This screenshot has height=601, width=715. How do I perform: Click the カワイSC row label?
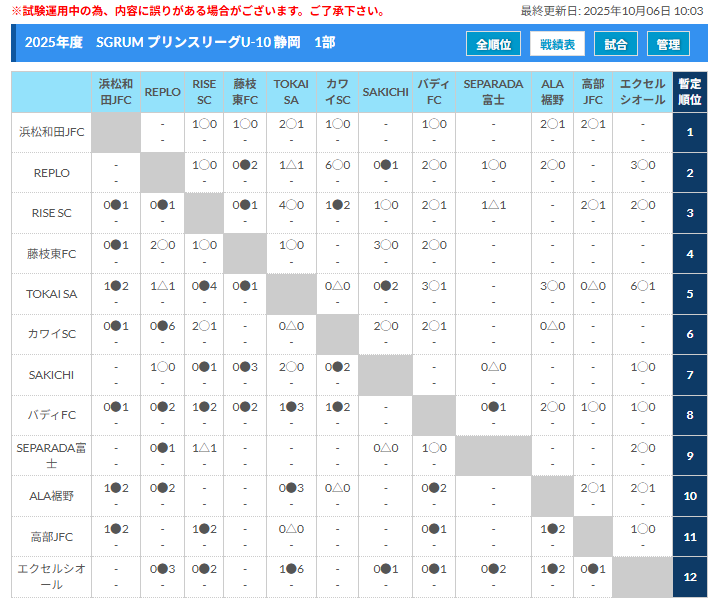click(x=51, y=334)
